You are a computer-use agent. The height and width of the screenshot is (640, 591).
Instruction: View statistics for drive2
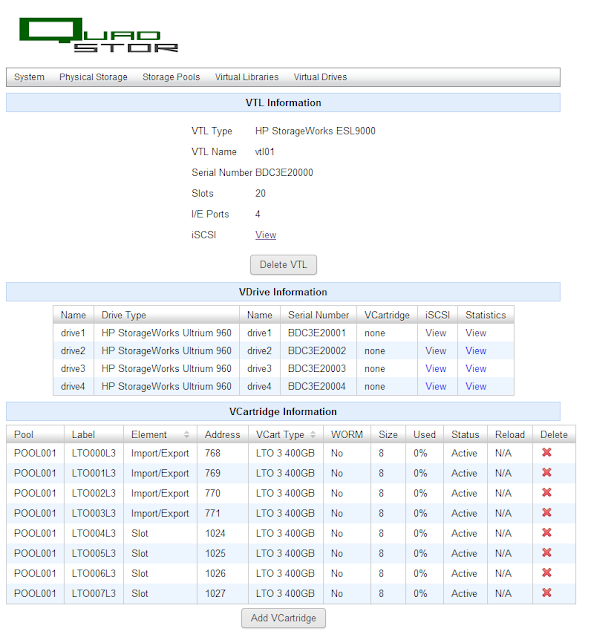(x=476, y=351)
